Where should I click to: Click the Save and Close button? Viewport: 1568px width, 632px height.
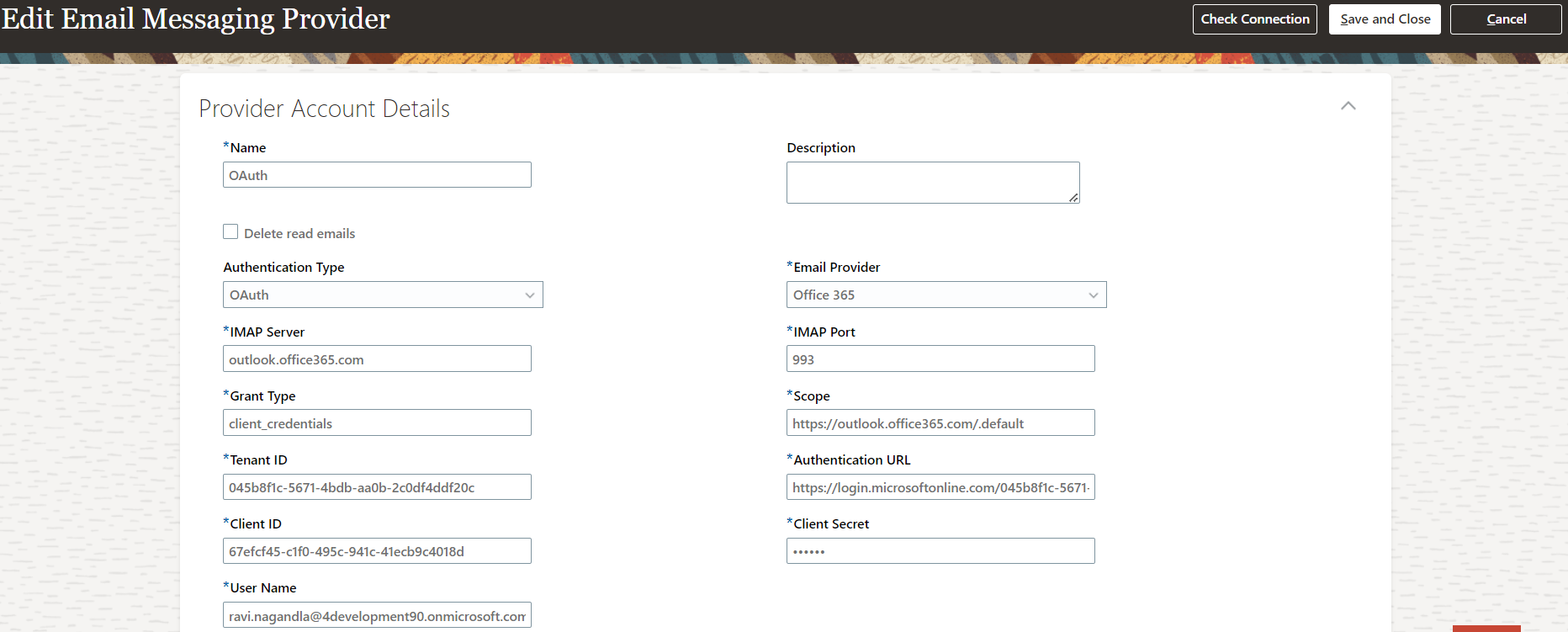coord(1385,19)
